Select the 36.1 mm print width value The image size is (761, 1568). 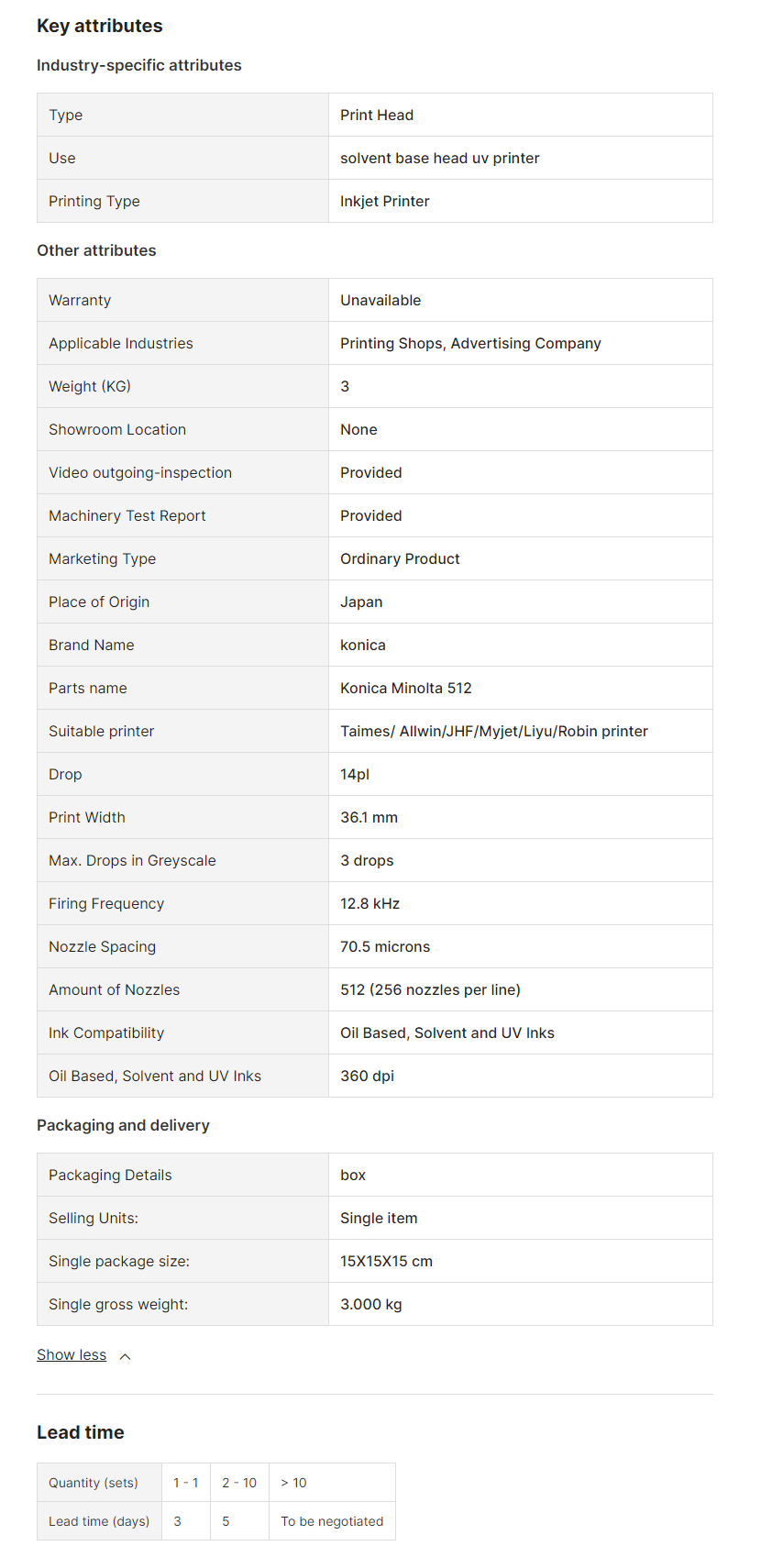tap(369, 817)
